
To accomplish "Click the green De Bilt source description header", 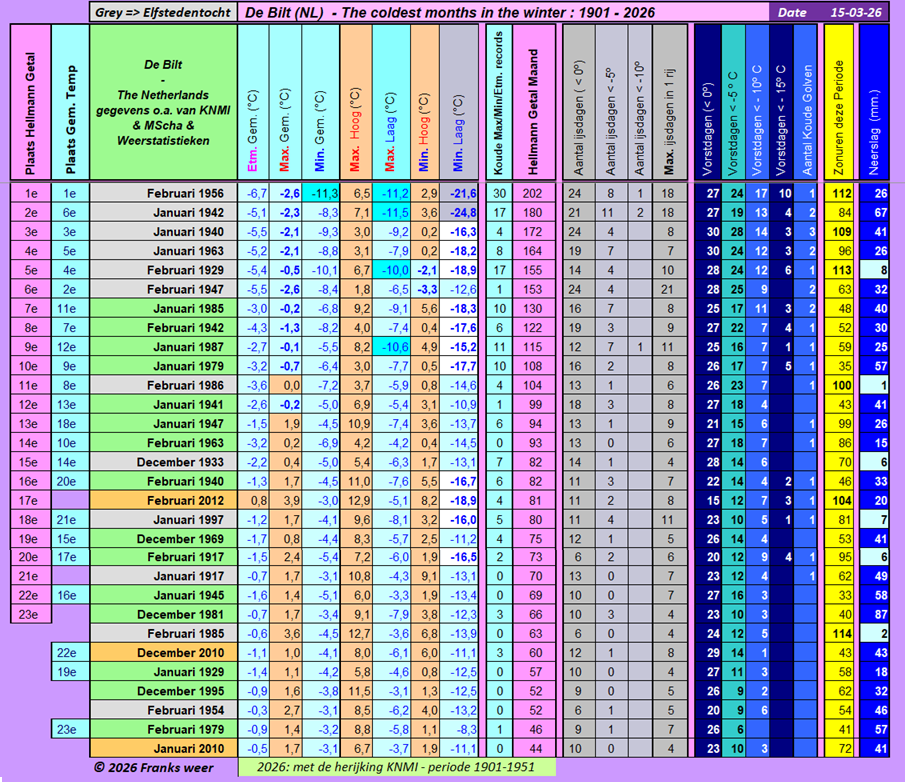I will point(163,101).
